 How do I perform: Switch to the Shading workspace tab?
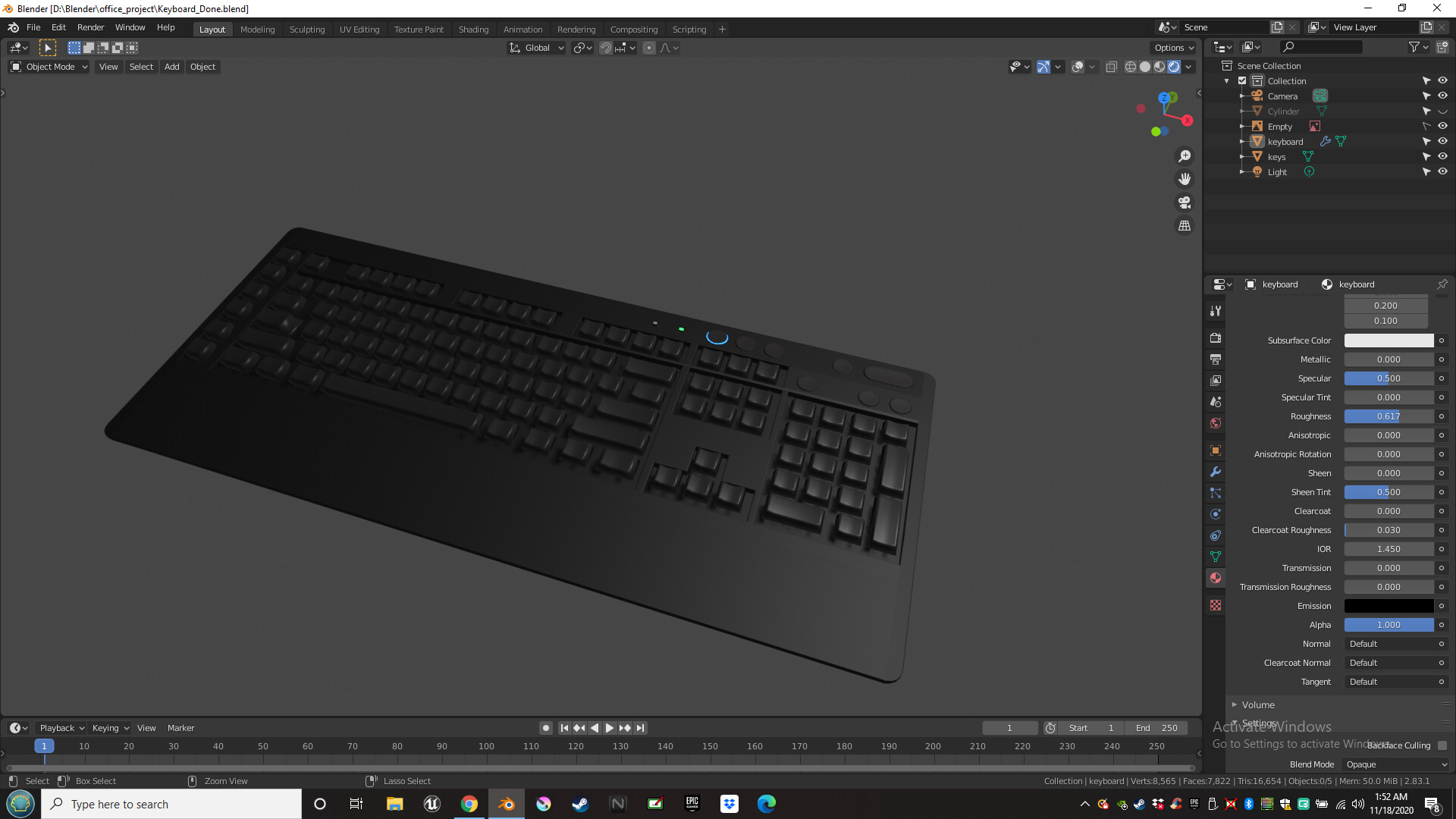473,29
